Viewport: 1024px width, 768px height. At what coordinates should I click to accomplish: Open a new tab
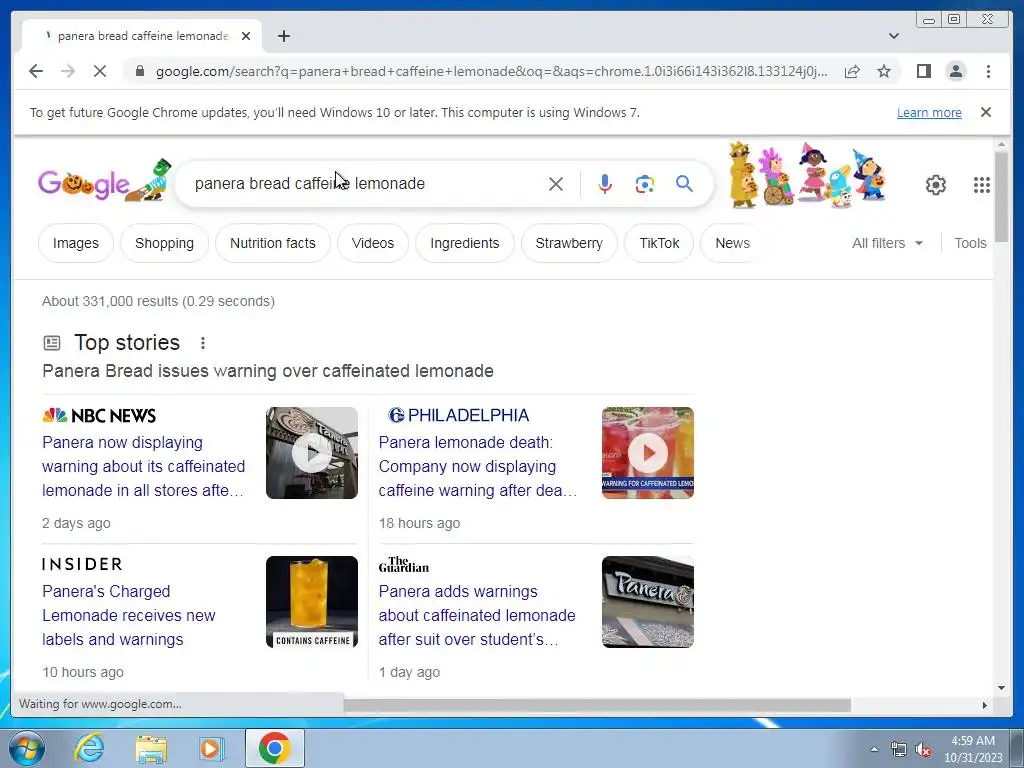tap(283, 36)
